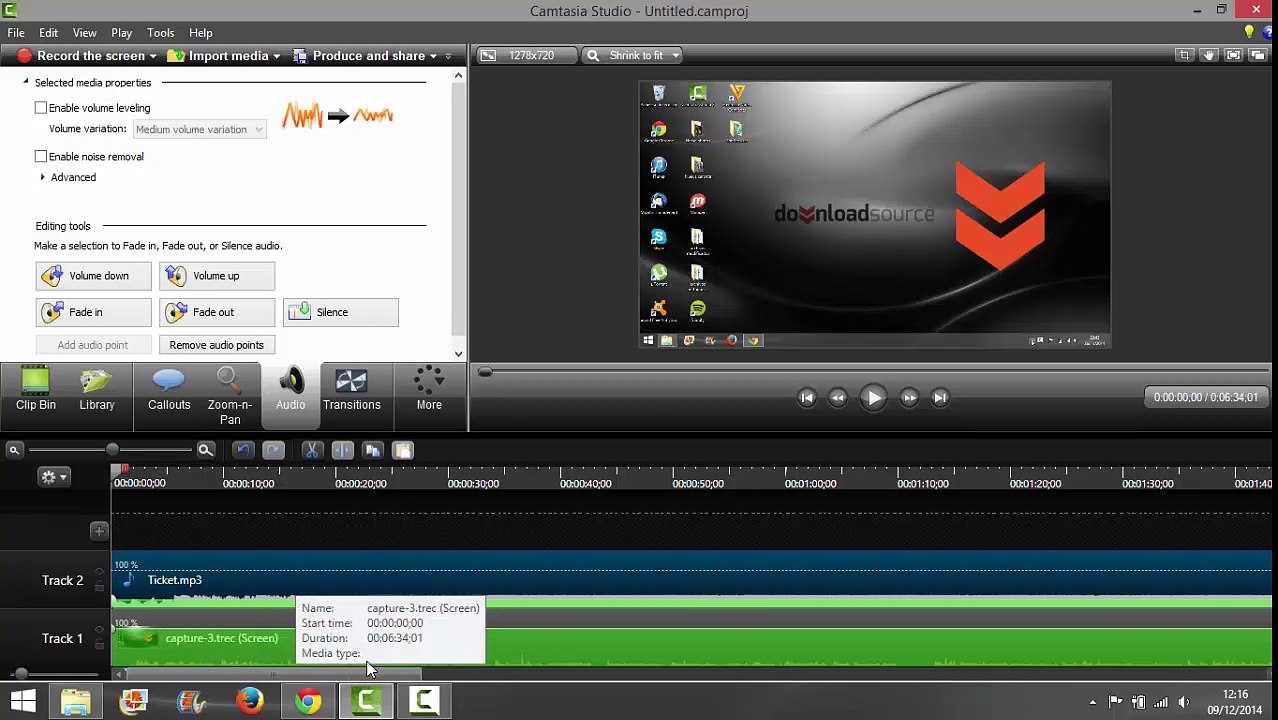Click the timeline zoom slider handle
This screenshot has width=1278, height=720.
click(112, 450)
